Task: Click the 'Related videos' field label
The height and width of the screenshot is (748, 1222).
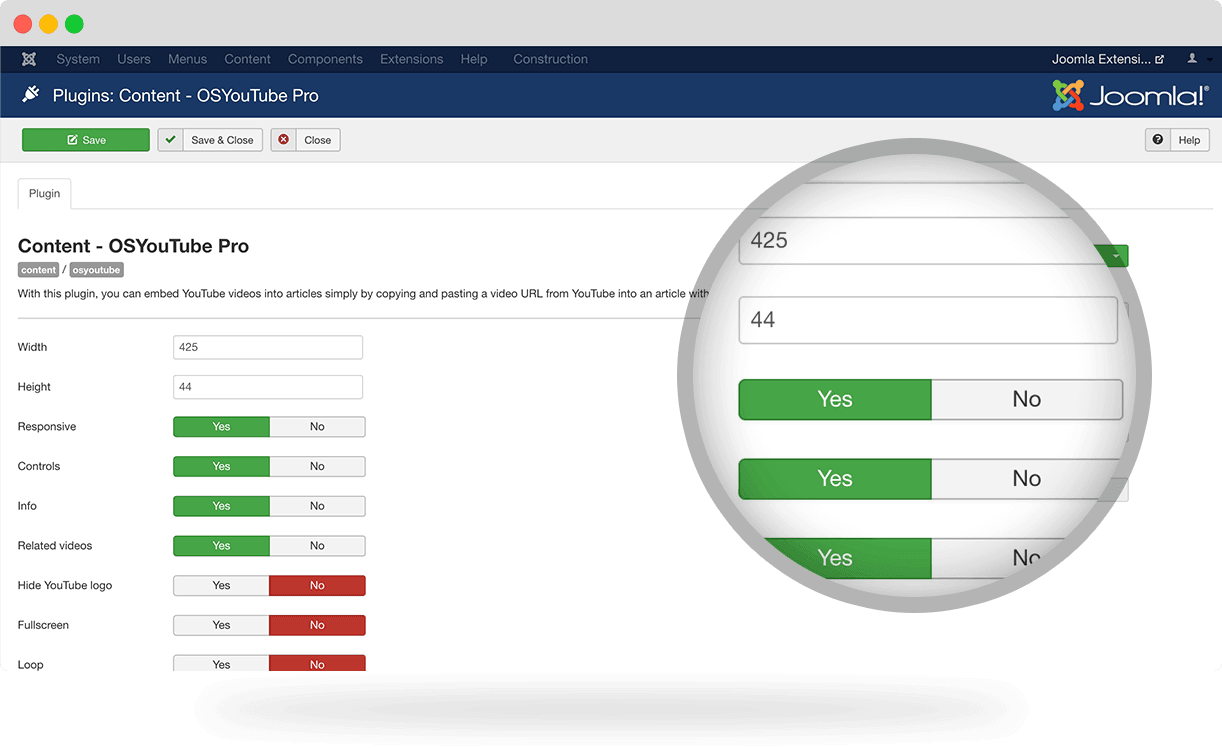Action: (55, 546)
